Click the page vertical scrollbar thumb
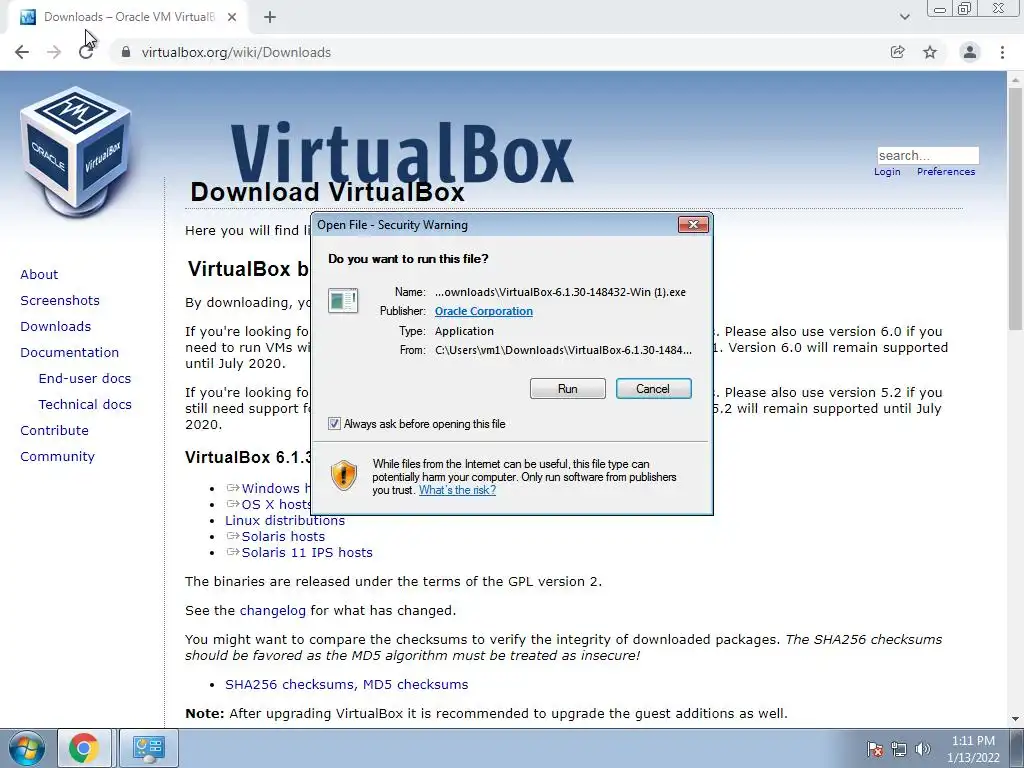Viewport: 1024px width, 768px height. pyautogui.click(x=1015, y=209)
